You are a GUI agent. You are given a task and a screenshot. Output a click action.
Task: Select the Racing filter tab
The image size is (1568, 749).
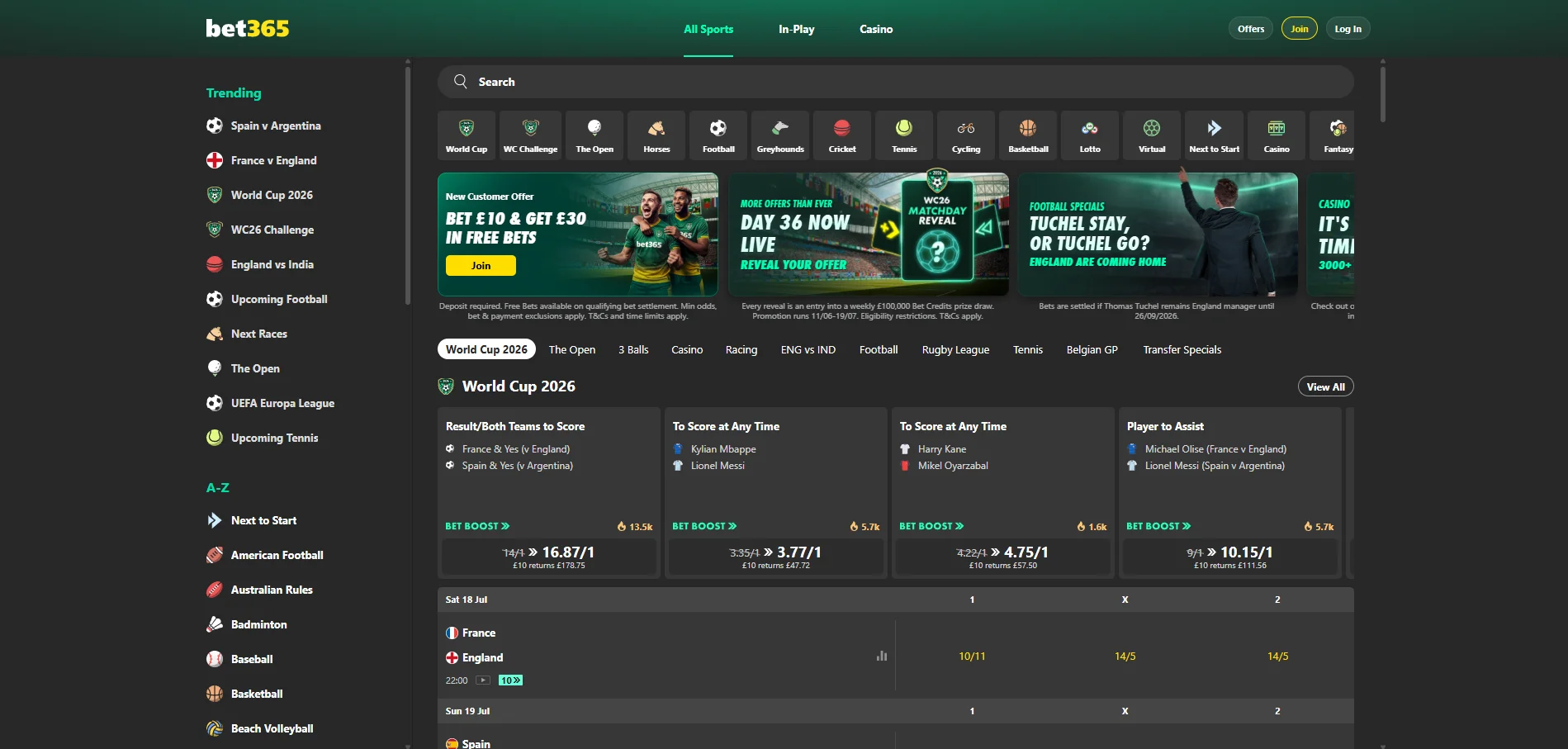click(x=741, y=349)
